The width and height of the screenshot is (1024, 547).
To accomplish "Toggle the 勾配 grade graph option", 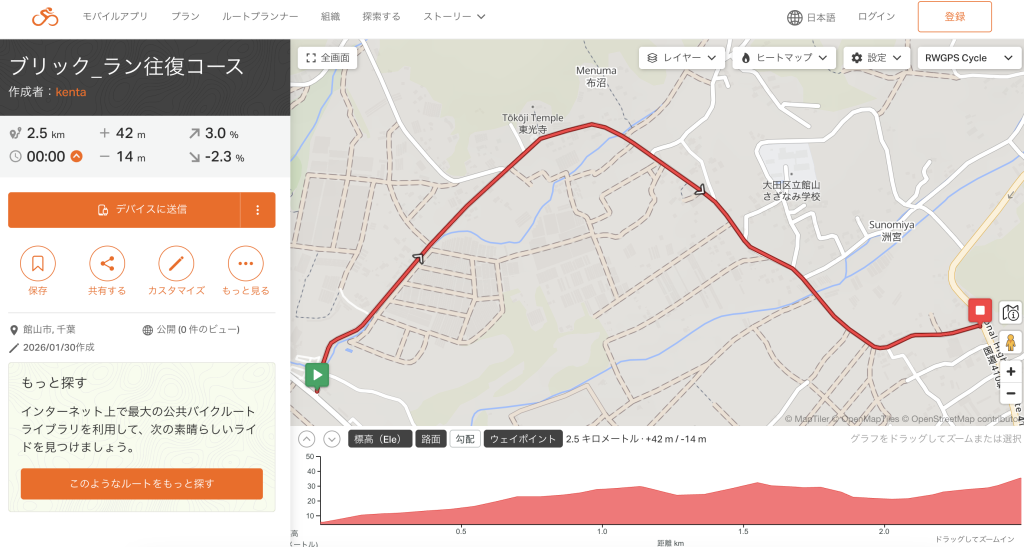I will pyautogui.click(x=464, y=439).
